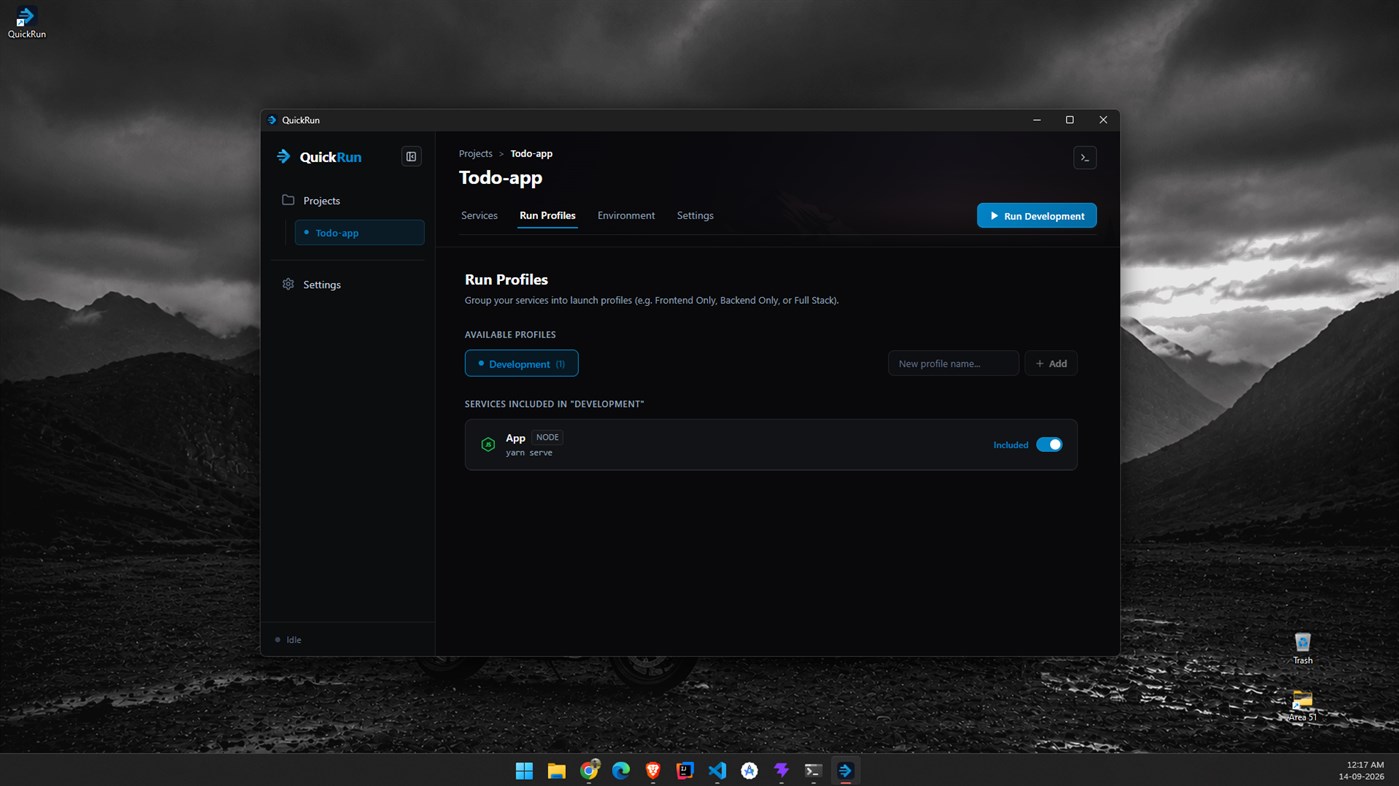
Task: Click QuickRun taskbar icon
Action: point(845,771)
